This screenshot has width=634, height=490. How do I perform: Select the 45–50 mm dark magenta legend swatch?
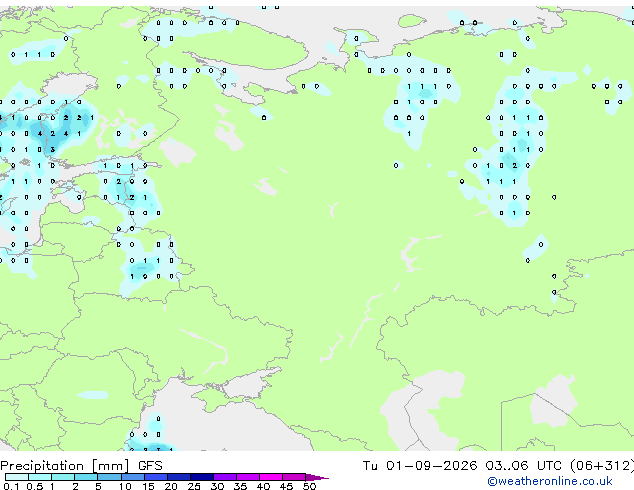(294, 477)
